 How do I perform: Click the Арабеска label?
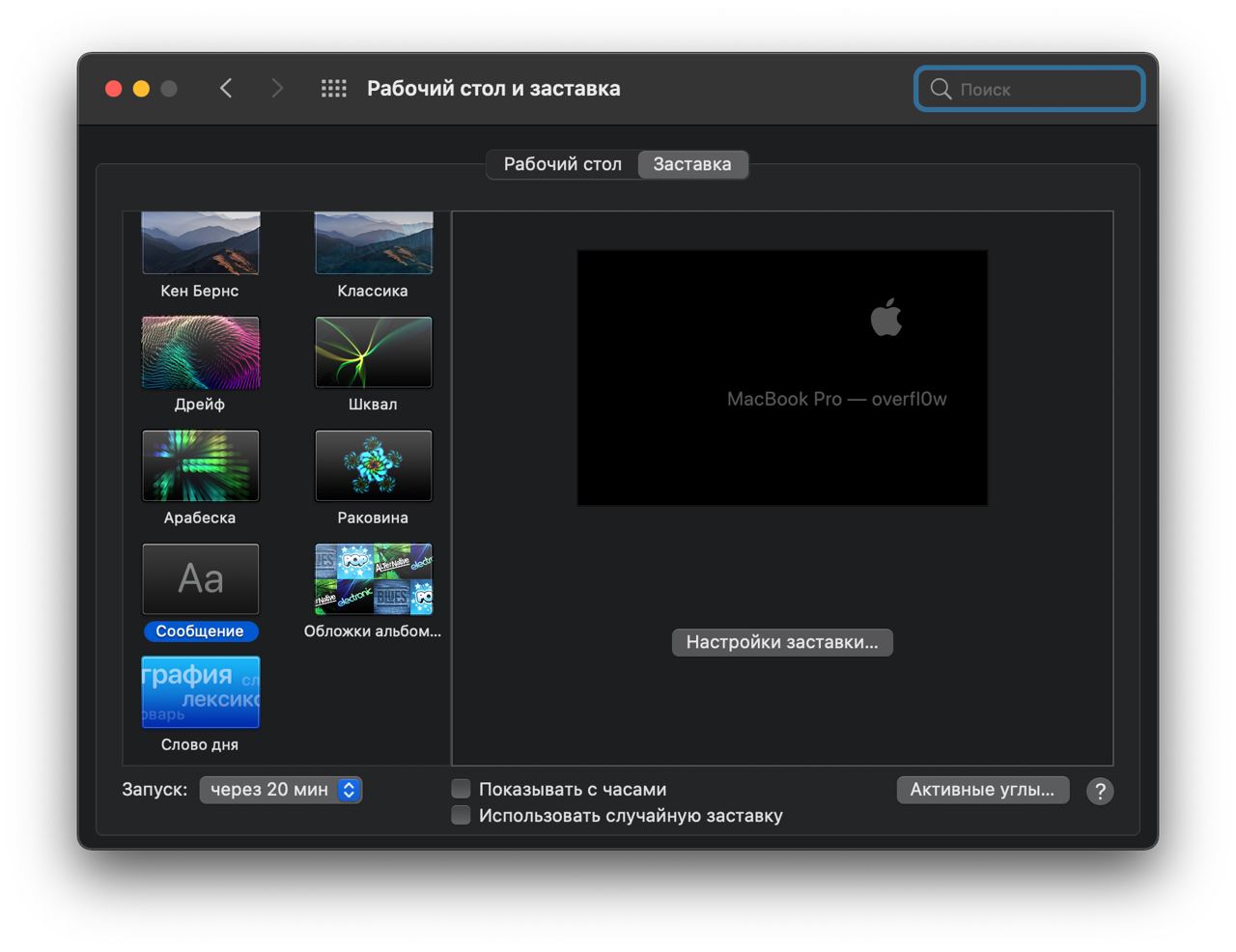pyautogui.click(x=200, y=518)
